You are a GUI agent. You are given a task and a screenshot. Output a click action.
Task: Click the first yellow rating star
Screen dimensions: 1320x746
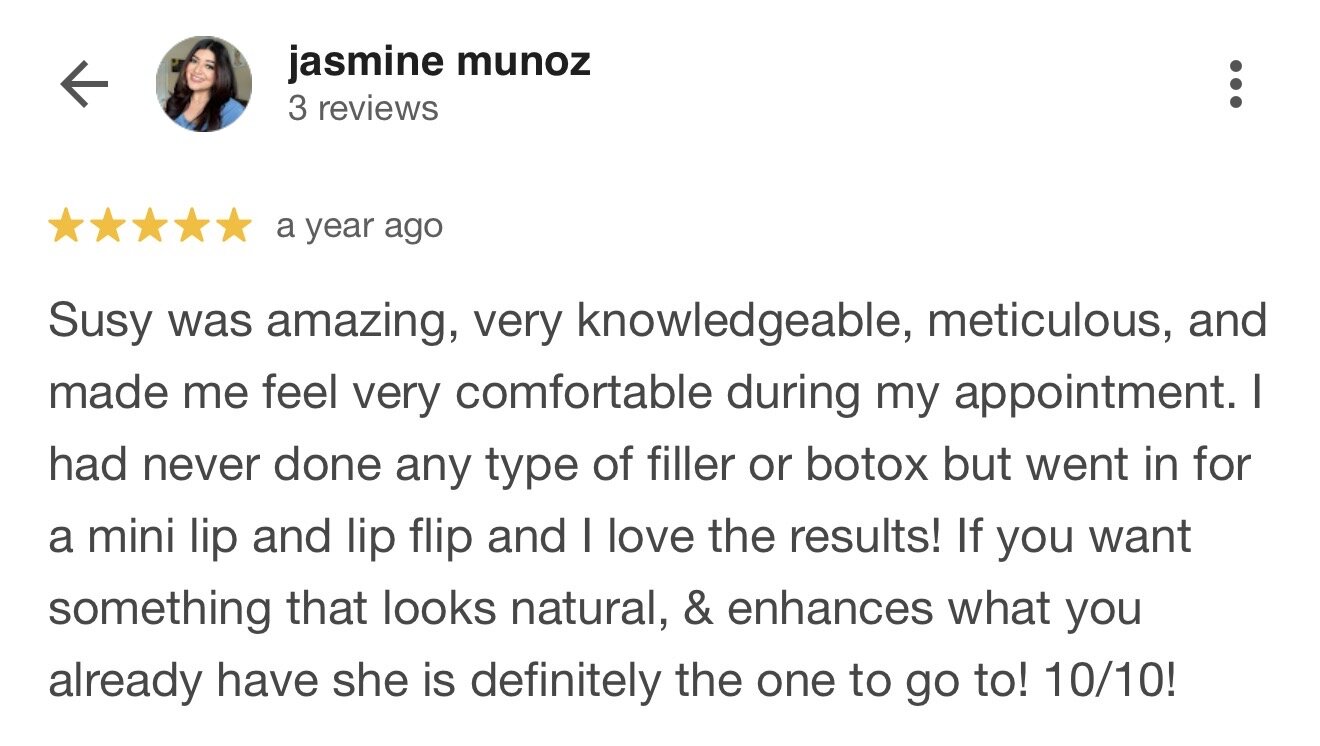(x=65, y=227)
